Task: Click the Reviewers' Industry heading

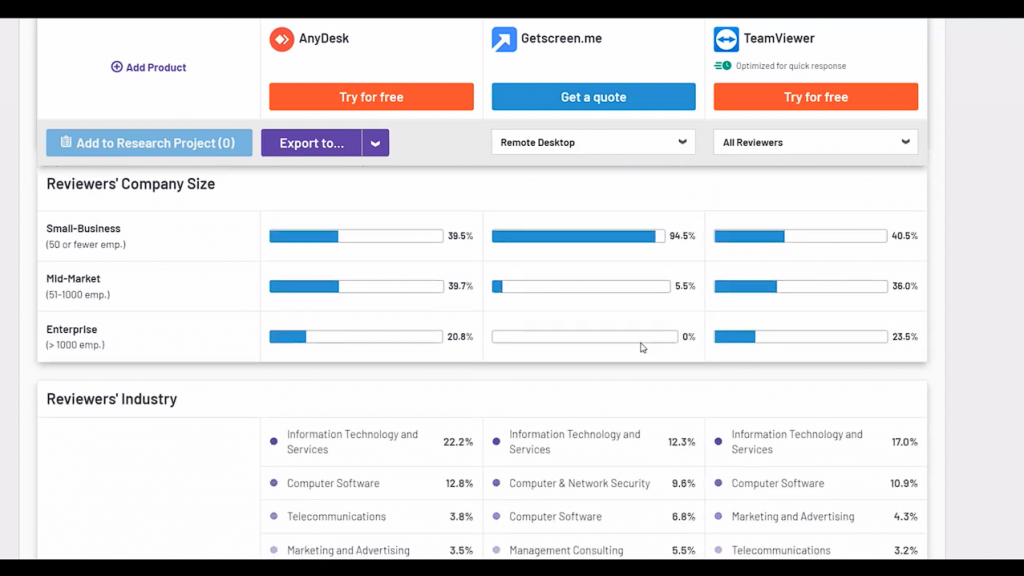Action: 112,398
